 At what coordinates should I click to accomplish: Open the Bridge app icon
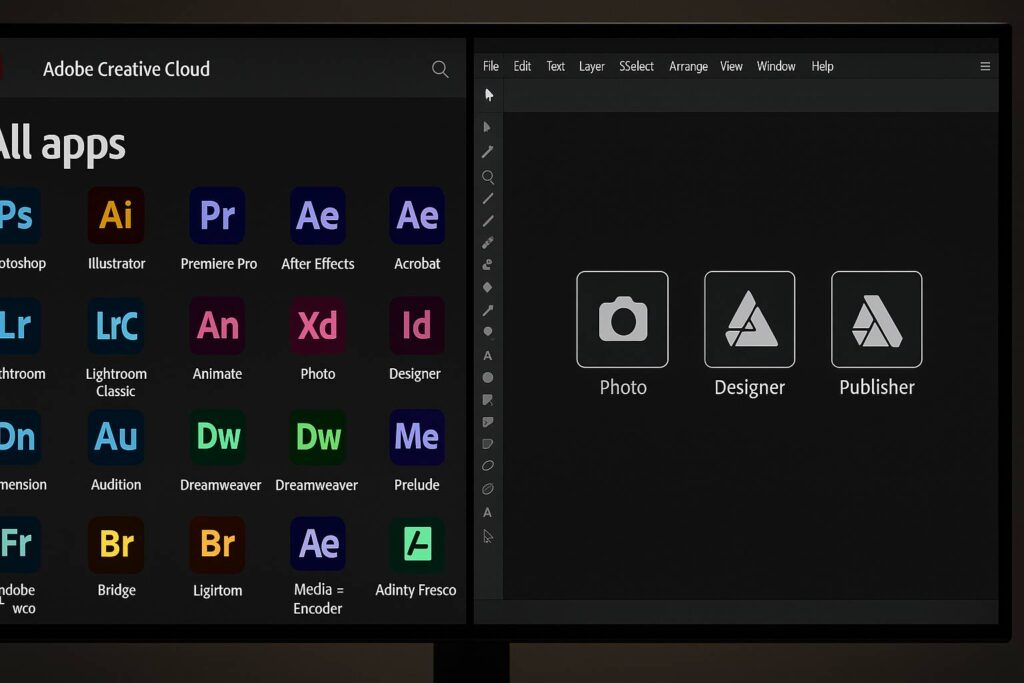[x=116, y=544]
